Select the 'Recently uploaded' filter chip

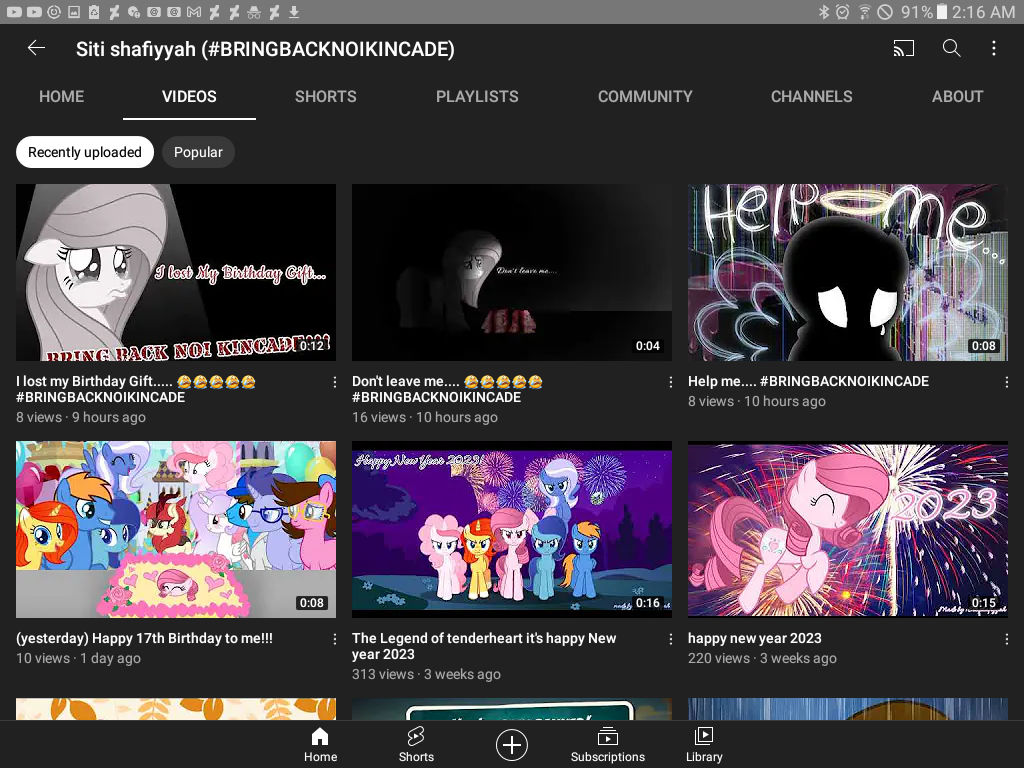click(x=85, y=152)
